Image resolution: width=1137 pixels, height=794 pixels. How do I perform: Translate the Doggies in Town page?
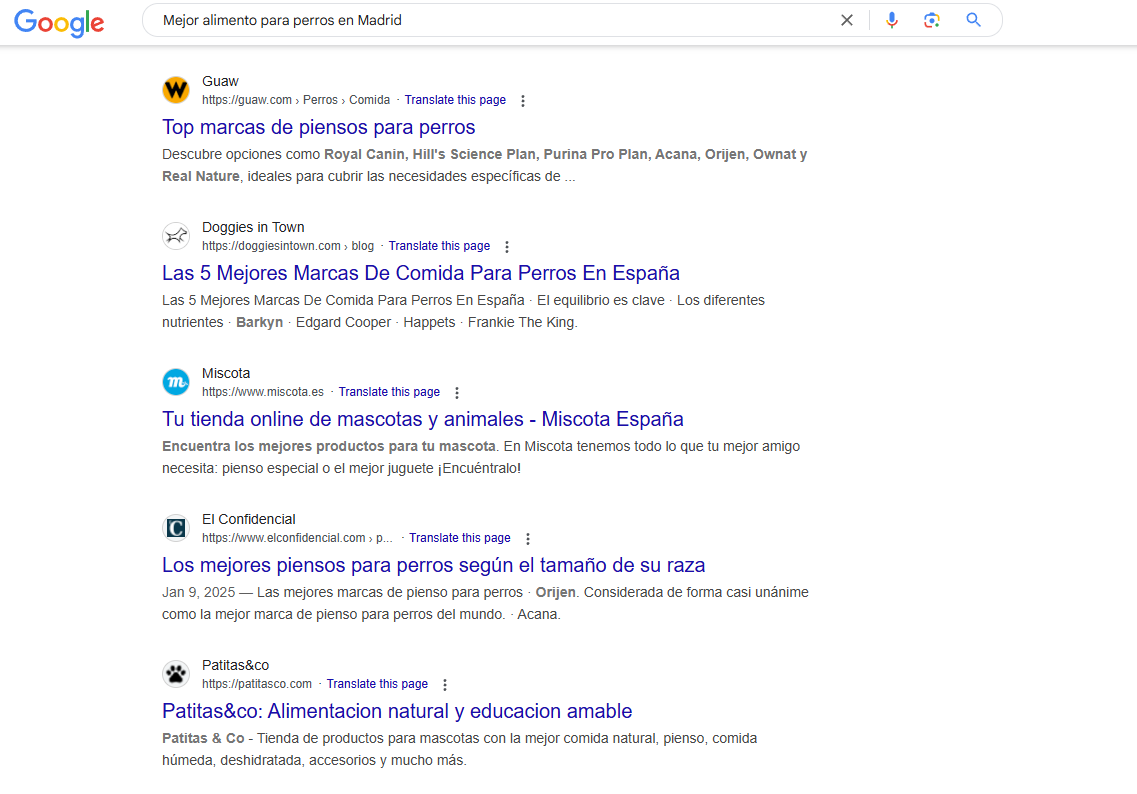pos(439,246)
